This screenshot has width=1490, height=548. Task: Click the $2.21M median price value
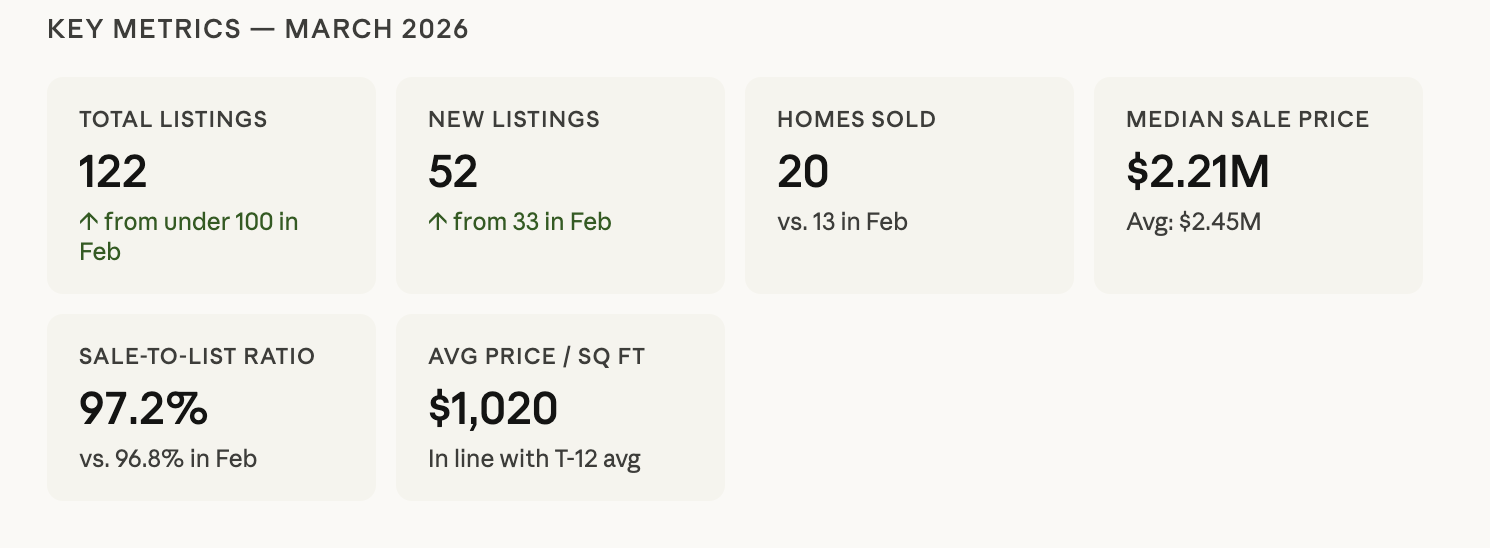(1198, 172)
